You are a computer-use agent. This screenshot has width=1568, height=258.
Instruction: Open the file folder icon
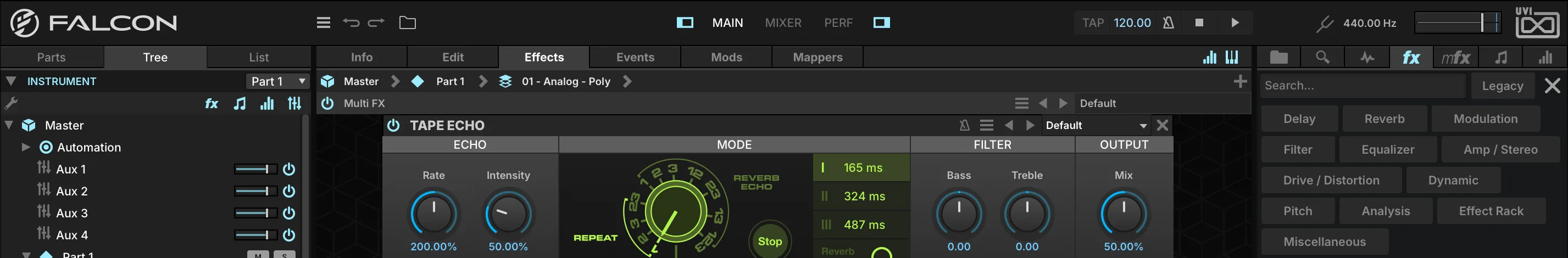[407, 23]
